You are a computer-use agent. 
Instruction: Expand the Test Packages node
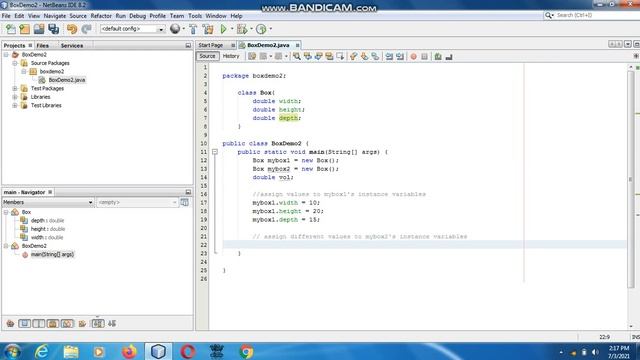coord(15,88)
